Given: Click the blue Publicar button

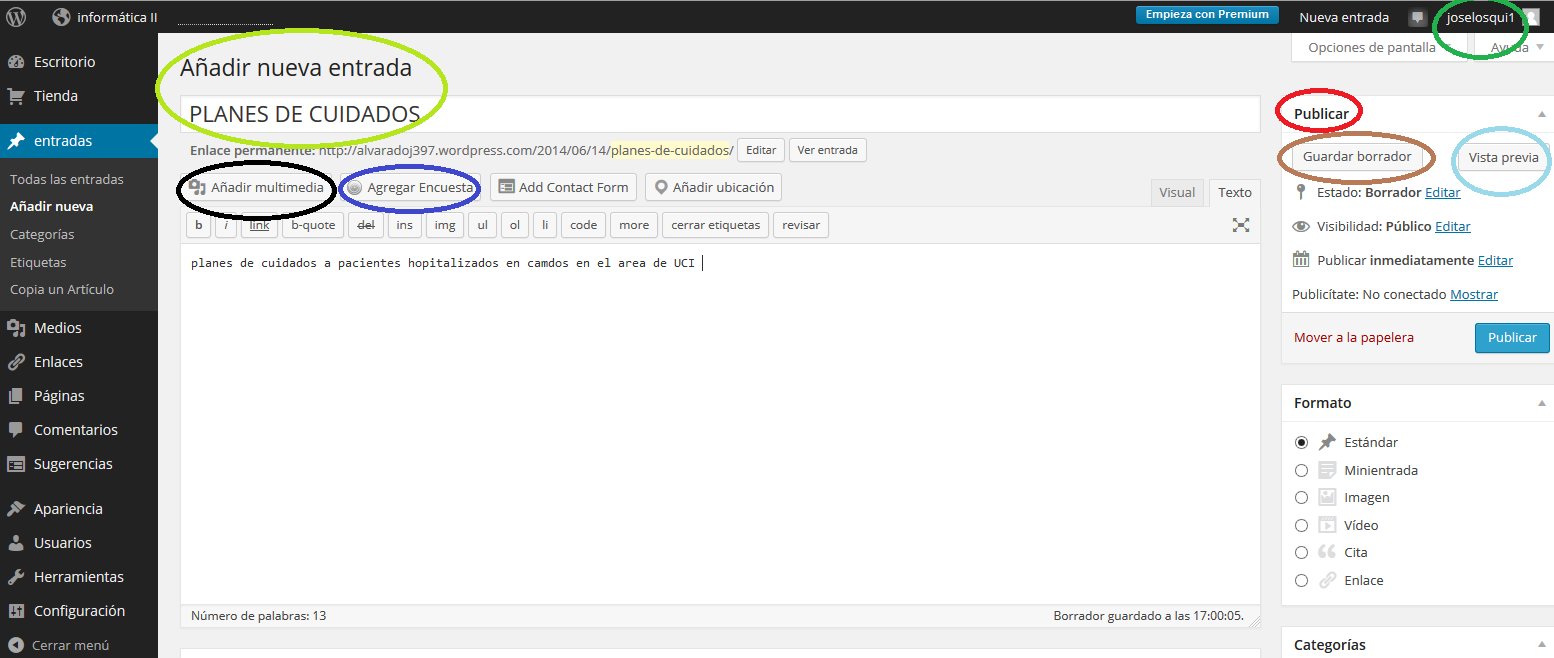Looking at the screenshot, I should pyautogui.click(x=1511, y=337).
